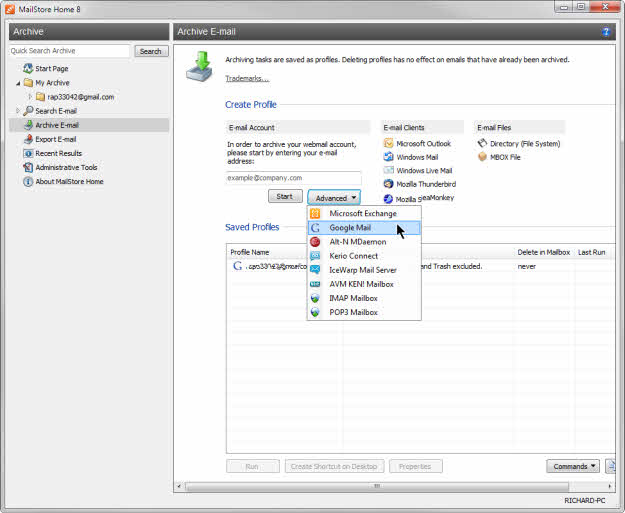The height and width of the screenshot is (513, 625).
Task: Click the rap33042@gmail.com folder icon
Action: point(40,97)
